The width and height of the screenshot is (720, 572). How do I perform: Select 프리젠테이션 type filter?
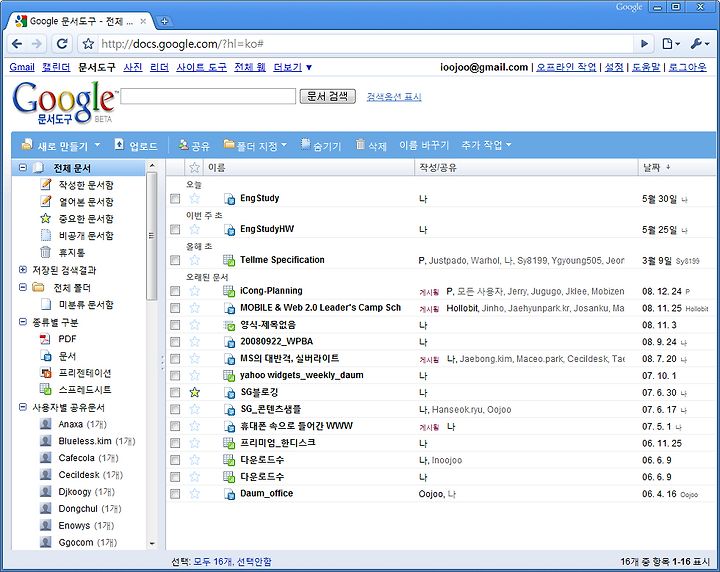(x=84, y=373)
